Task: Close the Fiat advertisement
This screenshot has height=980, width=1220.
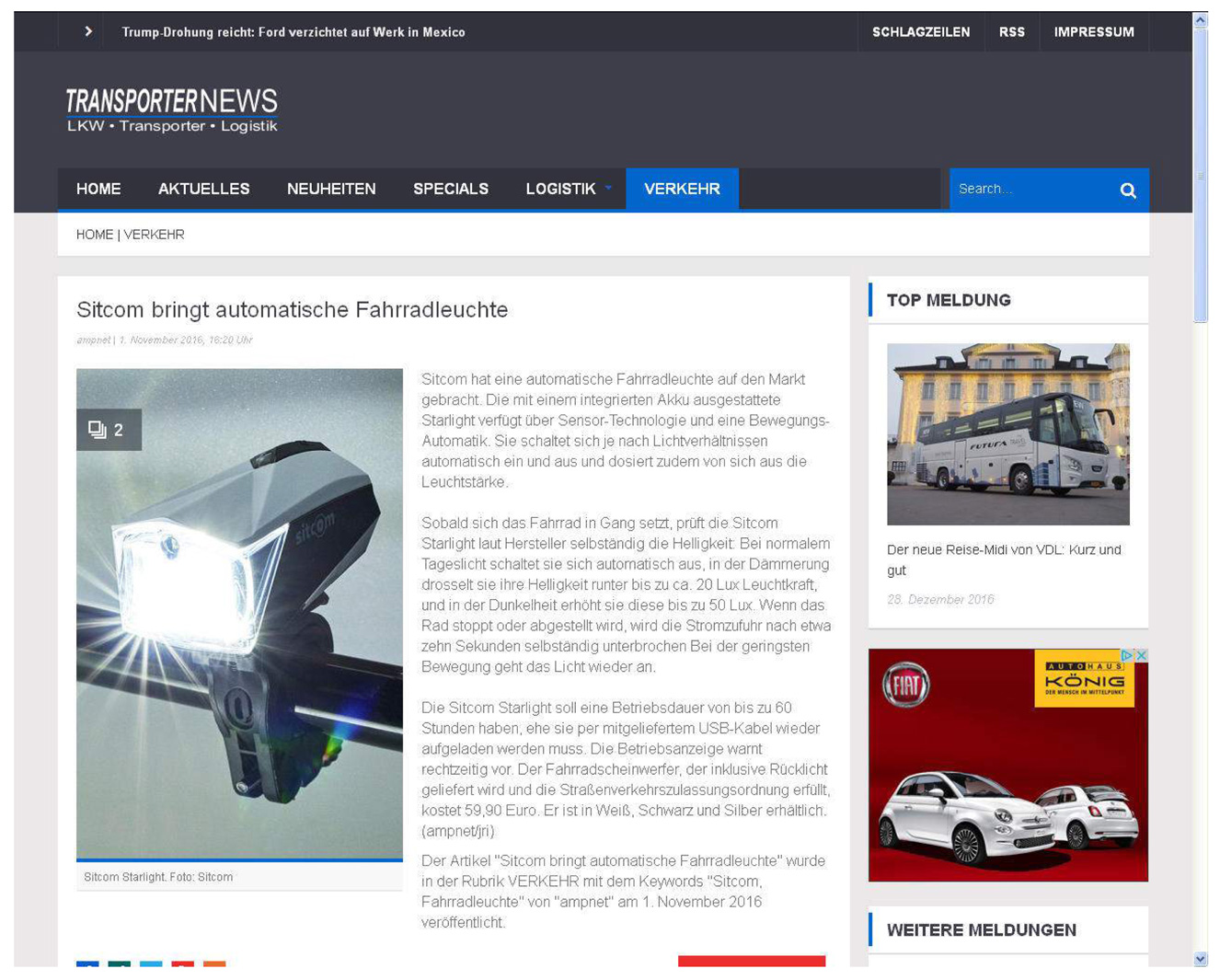Action: tap(1141, 655)
